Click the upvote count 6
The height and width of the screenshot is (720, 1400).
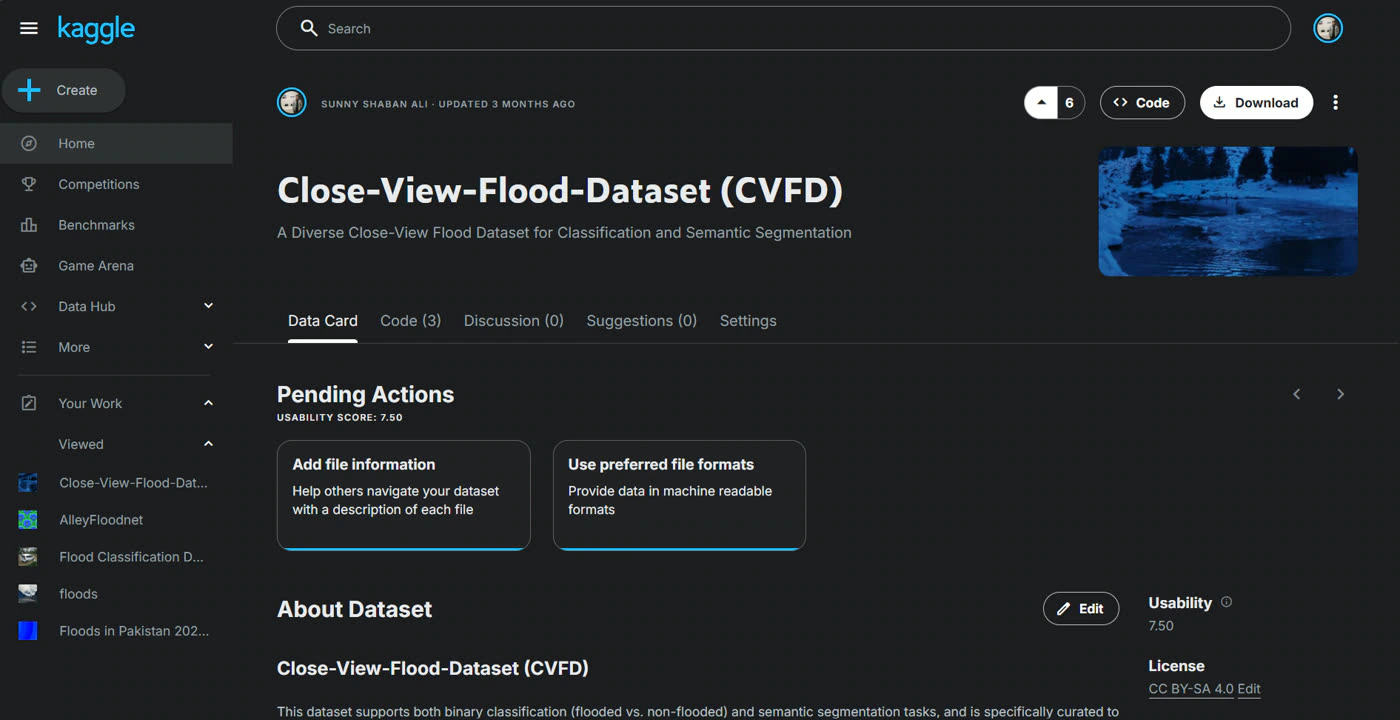[x=1070, y=103]
